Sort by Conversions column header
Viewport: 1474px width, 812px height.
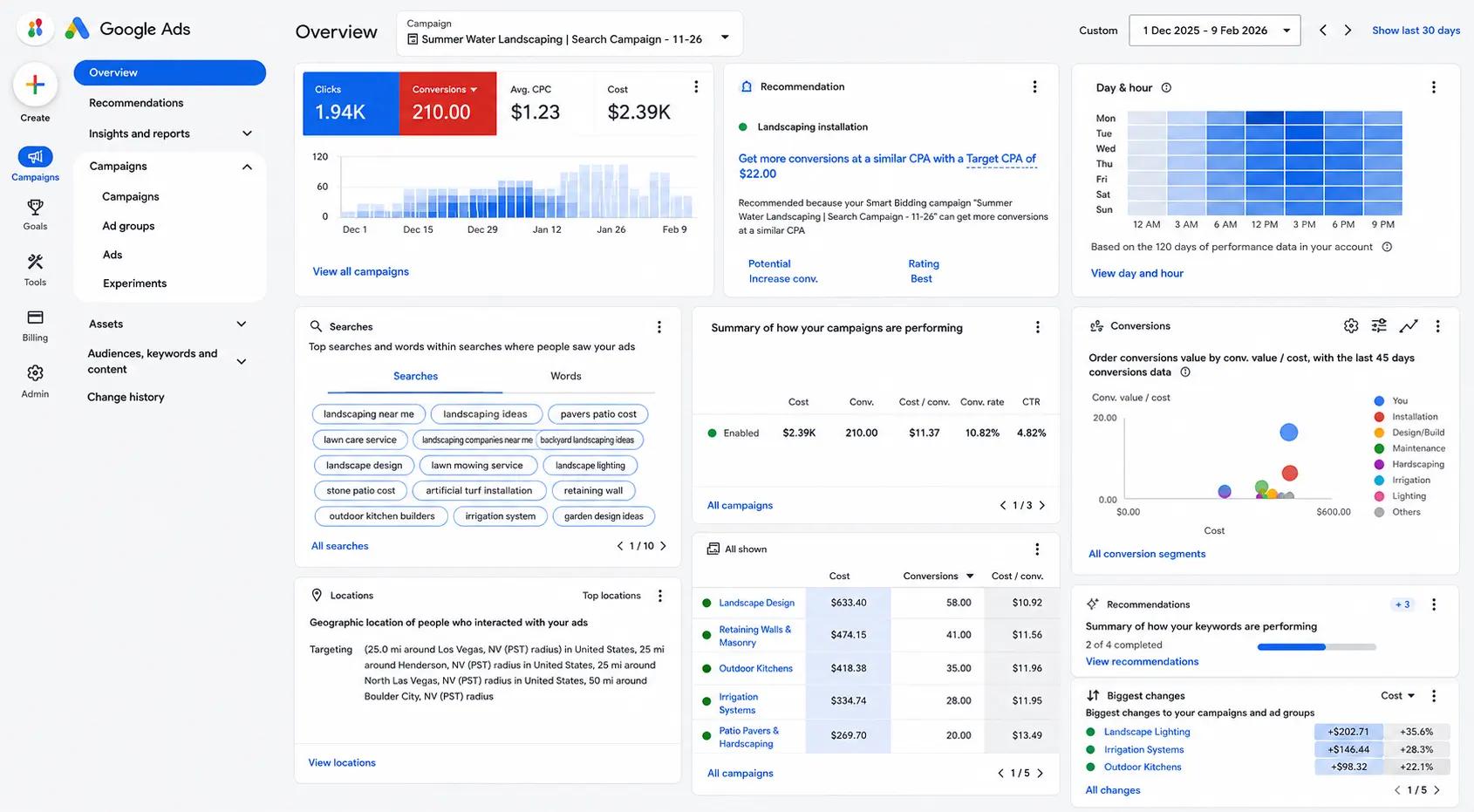click(x=938, y=577)
